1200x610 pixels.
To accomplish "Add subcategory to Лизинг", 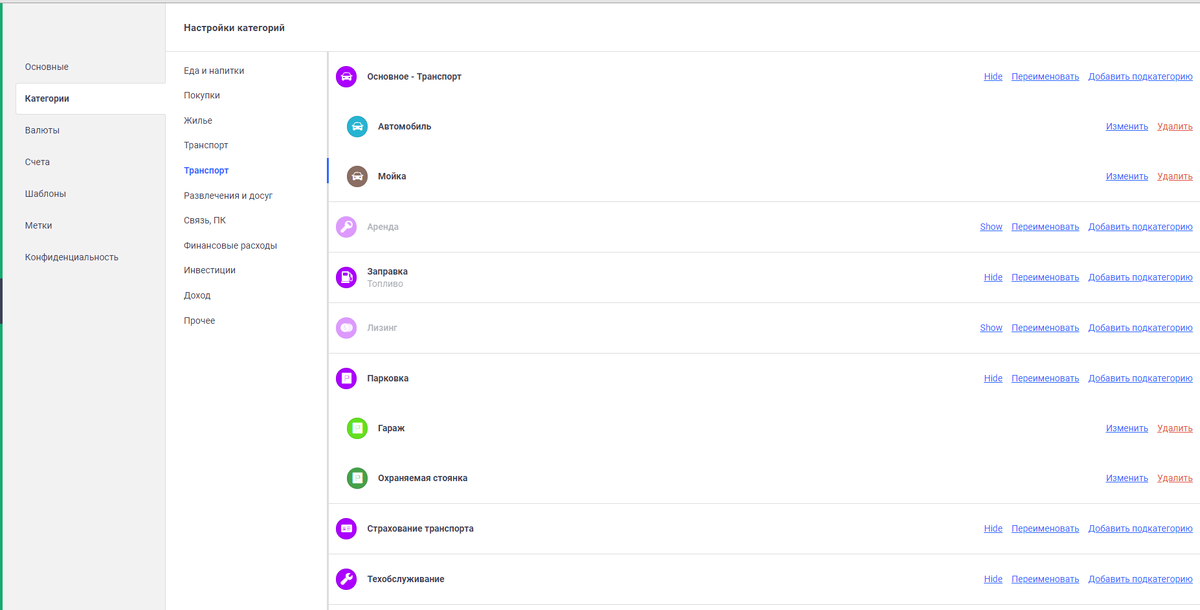I will (x=1140, y=327).
